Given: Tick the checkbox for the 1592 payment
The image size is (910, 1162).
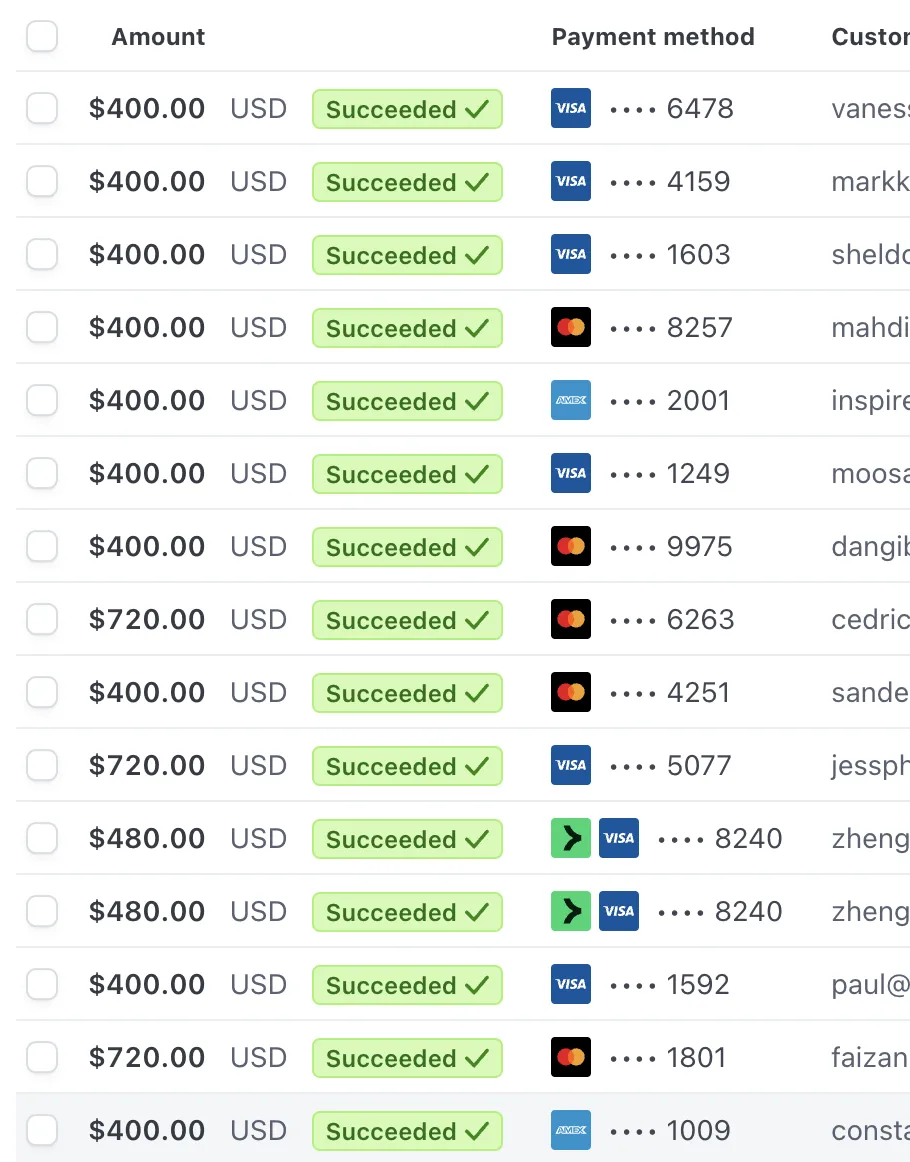Looking at the screenshot, I should pos(42,984).
